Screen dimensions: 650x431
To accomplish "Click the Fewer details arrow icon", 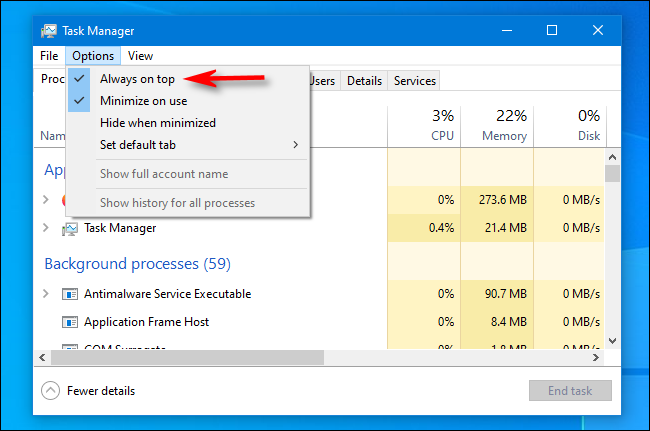I will pyautogui.click(x=50, y=391).
